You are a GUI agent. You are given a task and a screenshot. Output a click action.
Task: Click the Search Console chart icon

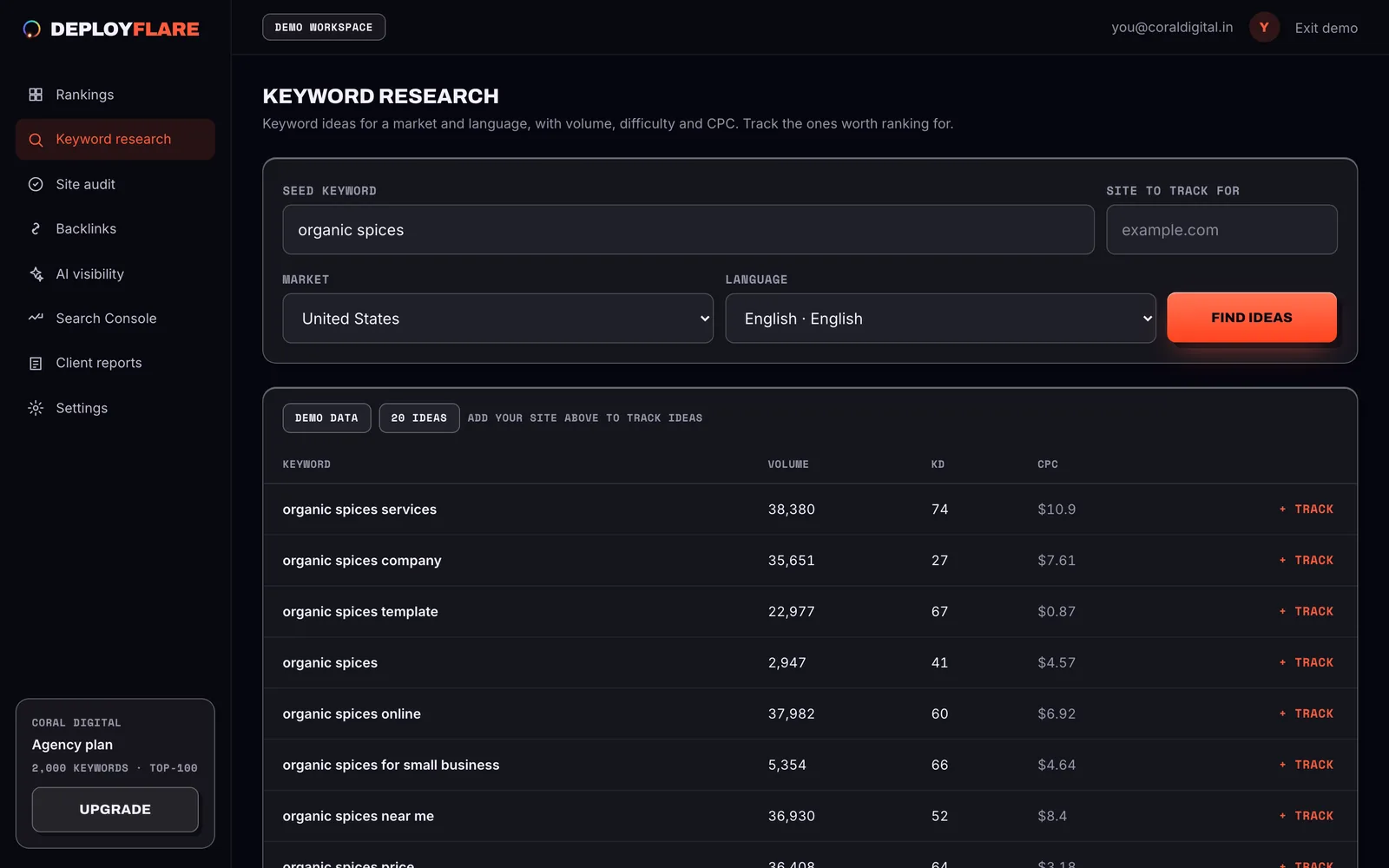pos(36,319)
